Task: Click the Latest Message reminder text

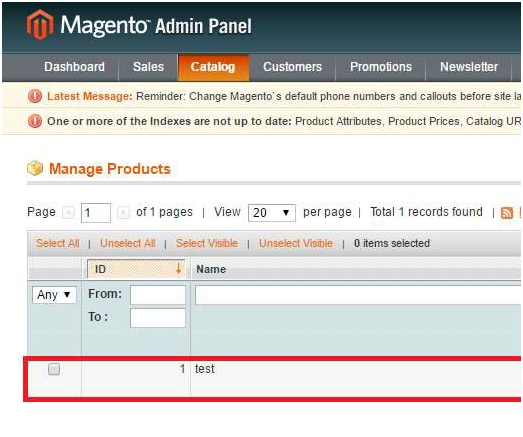Action: pos(329,96)
